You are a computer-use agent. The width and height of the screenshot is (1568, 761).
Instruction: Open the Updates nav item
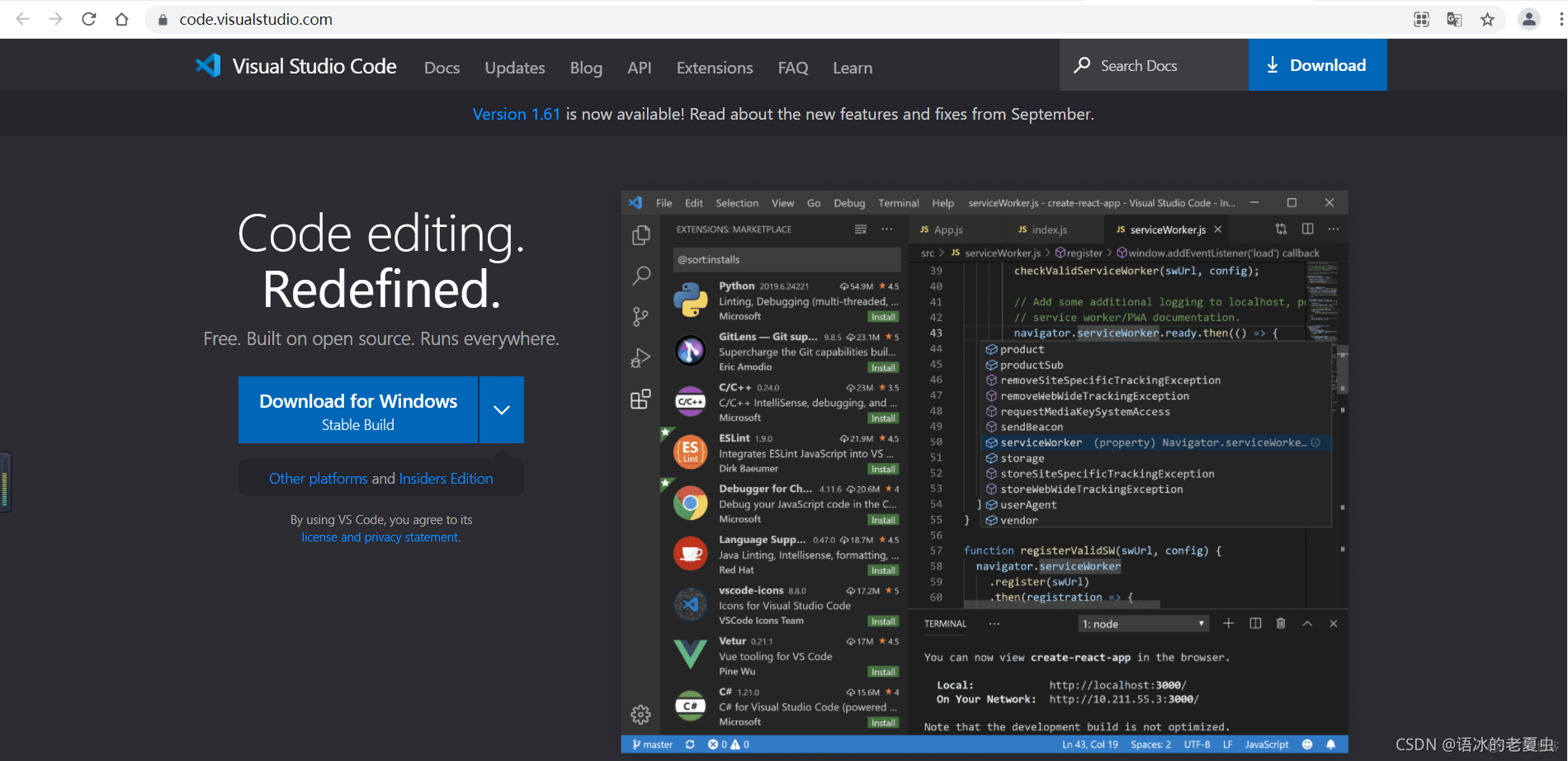pyautogui.click(x=515, y=68)
